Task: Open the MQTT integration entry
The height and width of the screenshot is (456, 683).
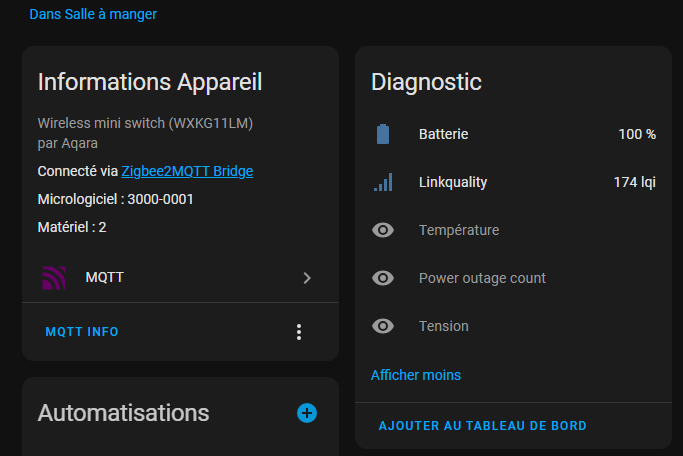Action: tap(180, 278)
